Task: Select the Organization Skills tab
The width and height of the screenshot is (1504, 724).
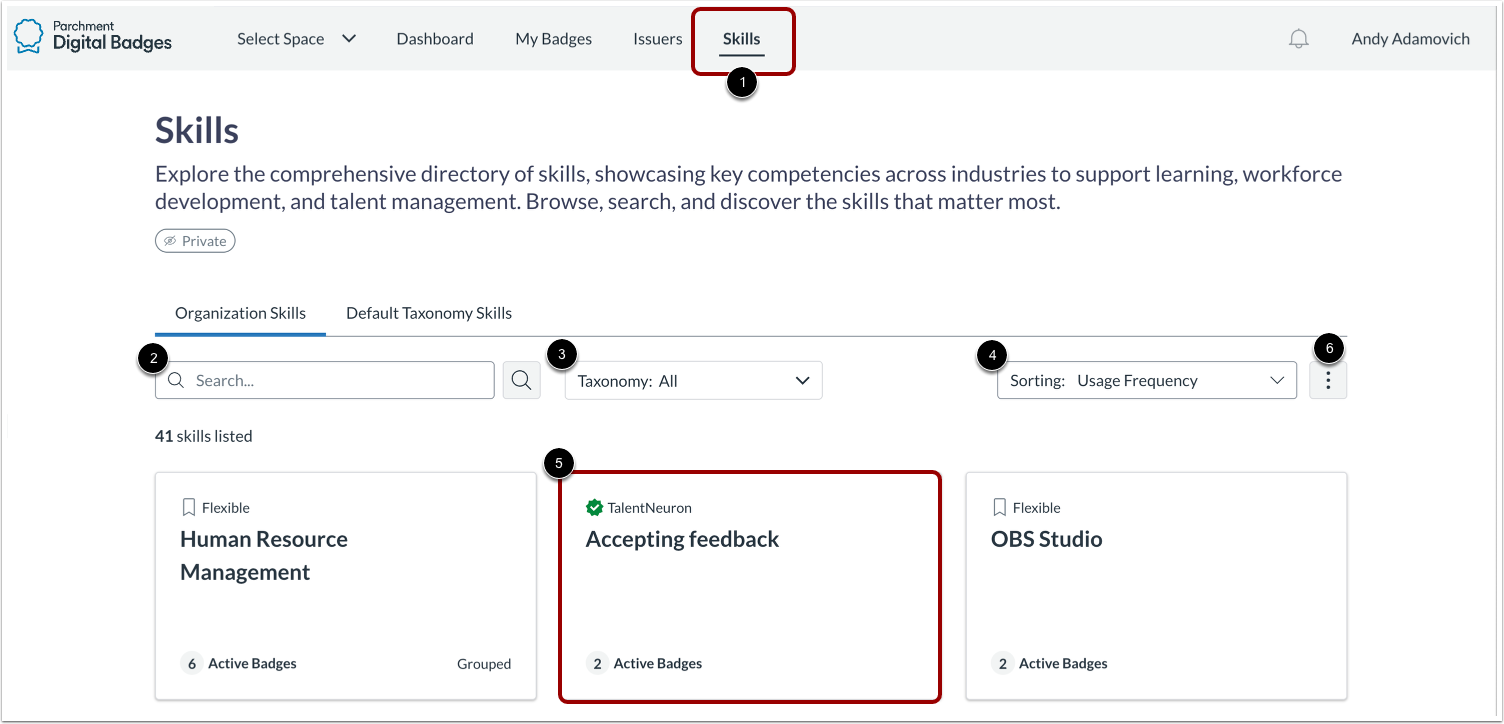Action: coord(240,313)
